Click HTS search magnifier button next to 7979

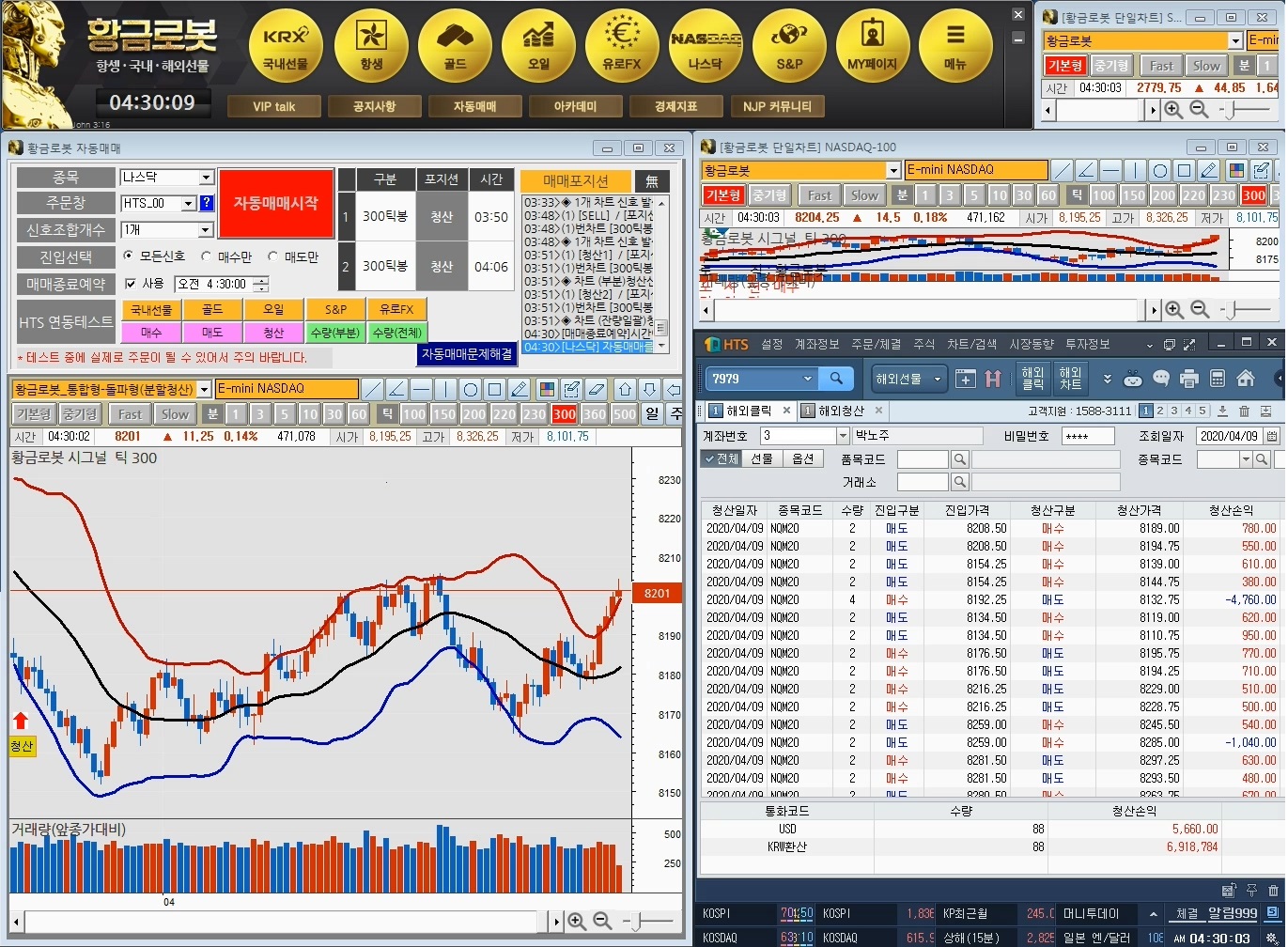pyautogui.click(x=836, y=379)
